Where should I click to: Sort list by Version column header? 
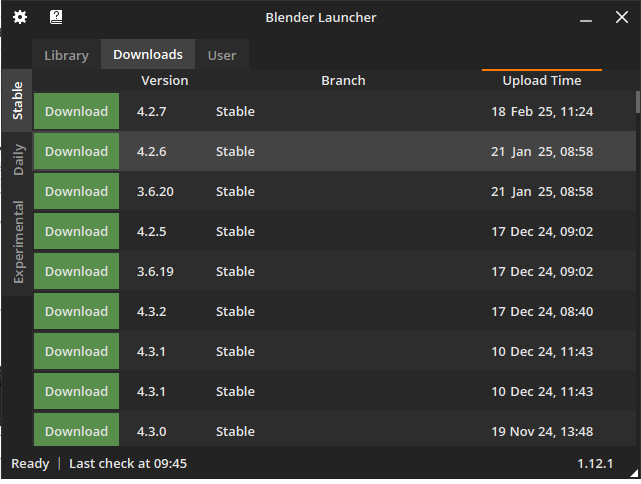[165, 81]
